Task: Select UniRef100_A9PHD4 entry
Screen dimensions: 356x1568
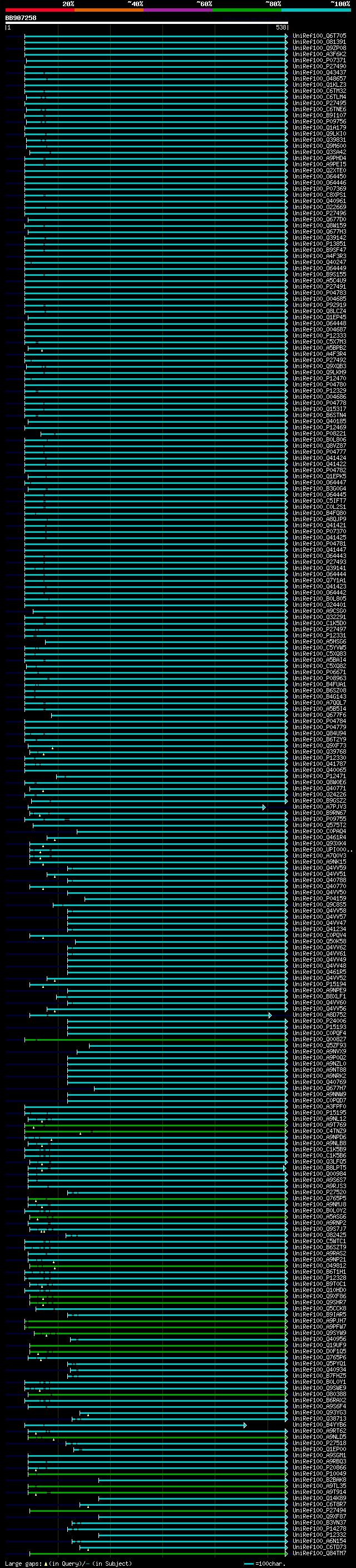Action: pyautogui.click(x=319, y=159)
